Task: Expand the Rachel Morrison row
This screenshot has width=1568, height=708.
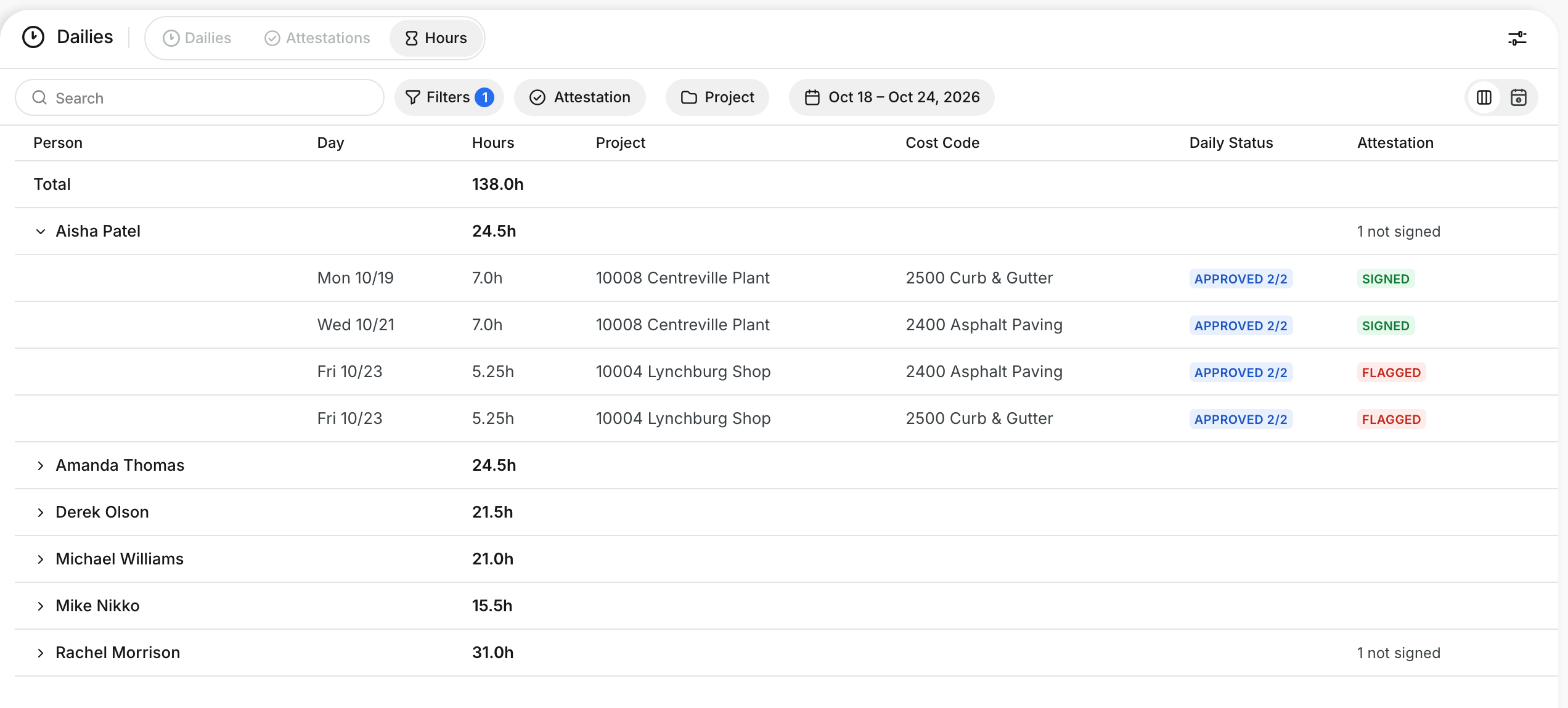Action: [x=41, y=653]
